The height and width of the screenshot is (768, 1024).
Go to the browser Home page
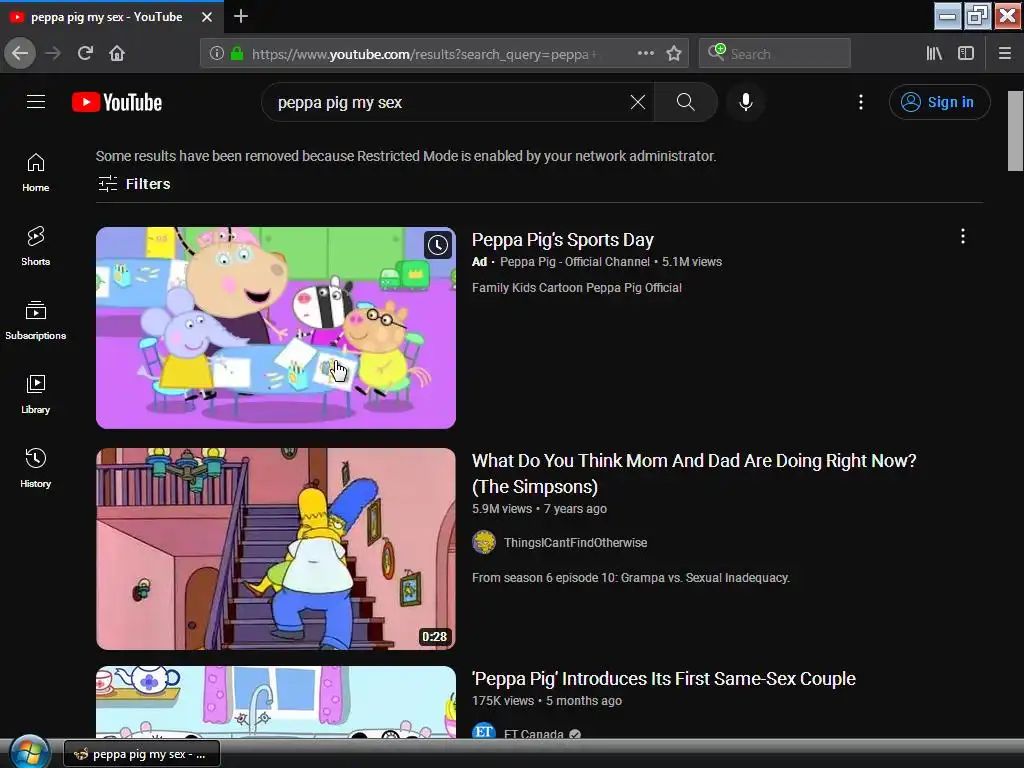(117, 53)
